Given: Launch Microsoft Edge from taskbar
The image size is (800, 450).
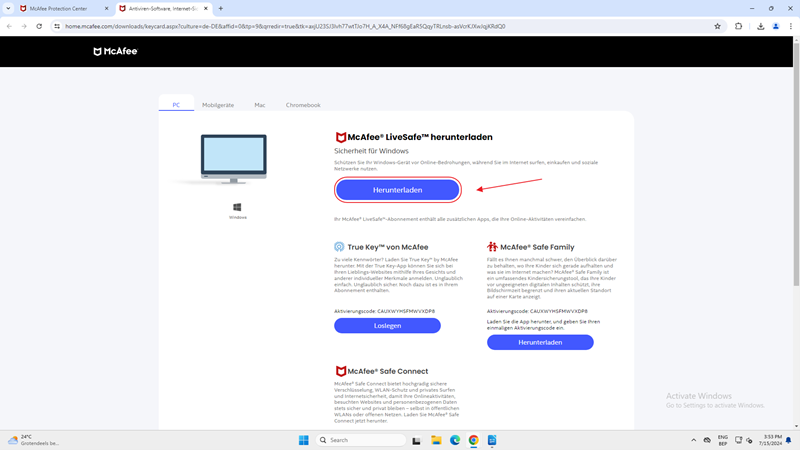Looking at the screenshot, I should pos(455,440).
